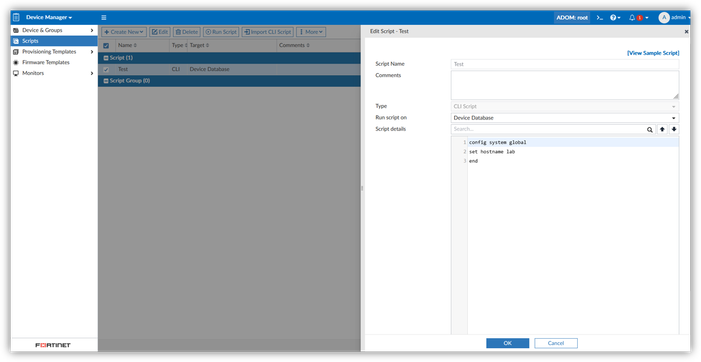Click the Device Manager app icon
This screenshot has height=362, width=701.
[16, 17]
